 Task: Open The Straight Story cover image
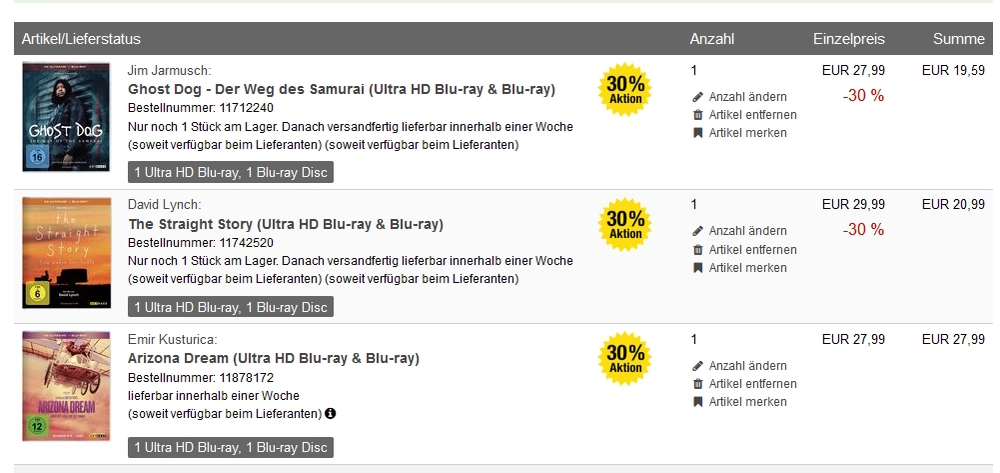(66, 253)
